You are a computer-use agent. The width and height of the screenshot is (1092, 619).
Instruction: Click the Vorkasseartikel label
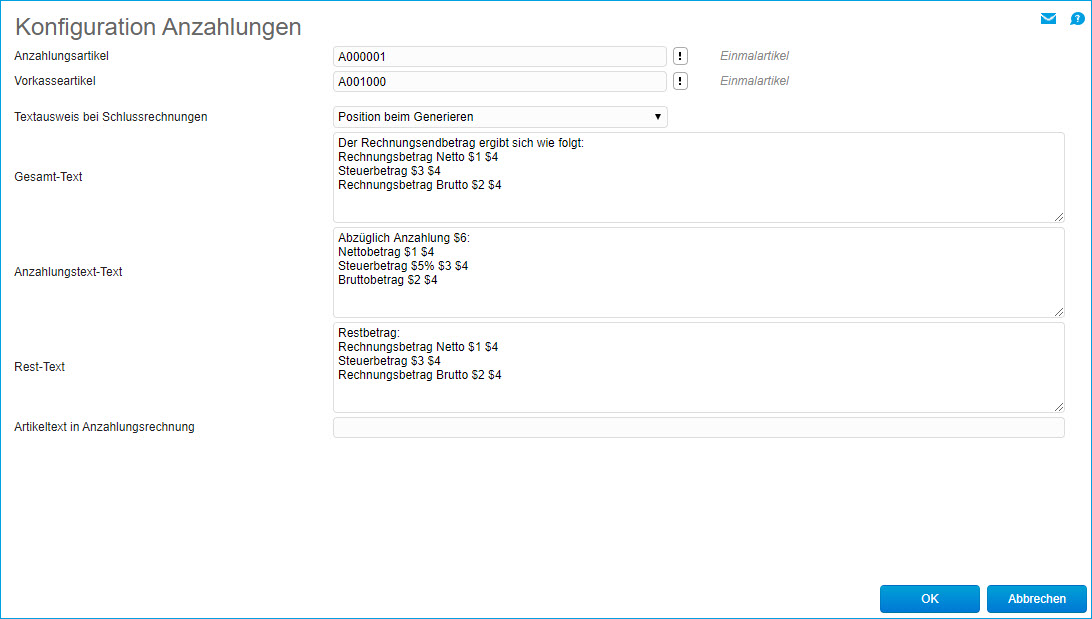(x=55, y=81)
